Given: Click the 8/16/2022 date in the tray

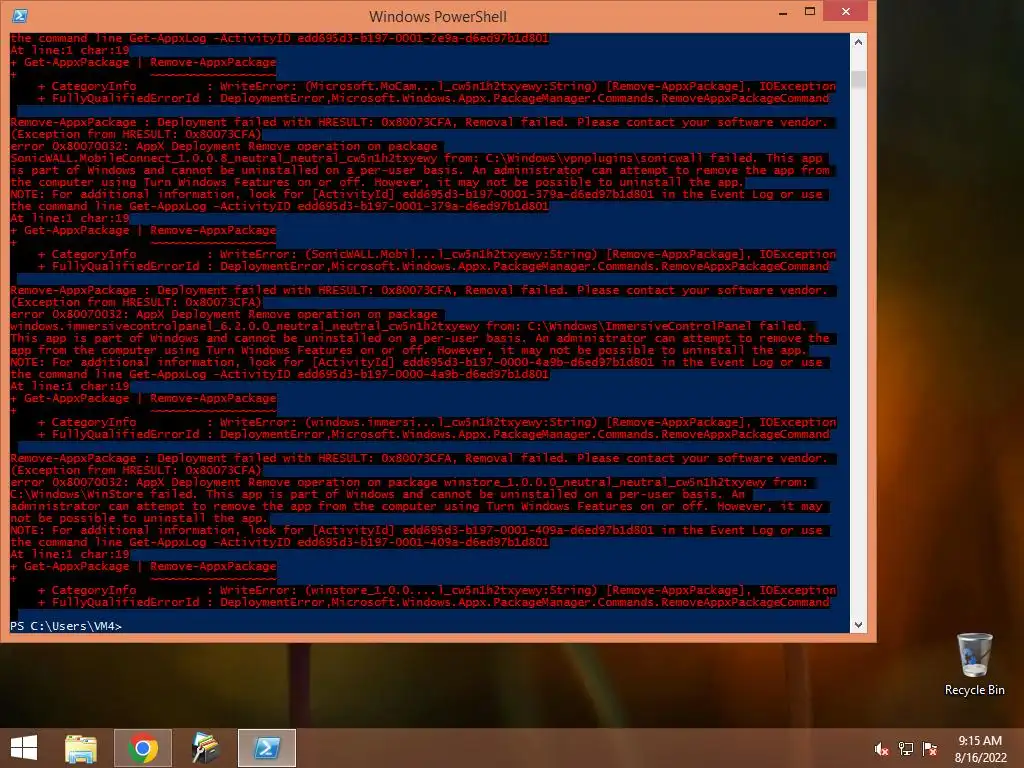Looking at the screenshot, I should tap(980, 758).
